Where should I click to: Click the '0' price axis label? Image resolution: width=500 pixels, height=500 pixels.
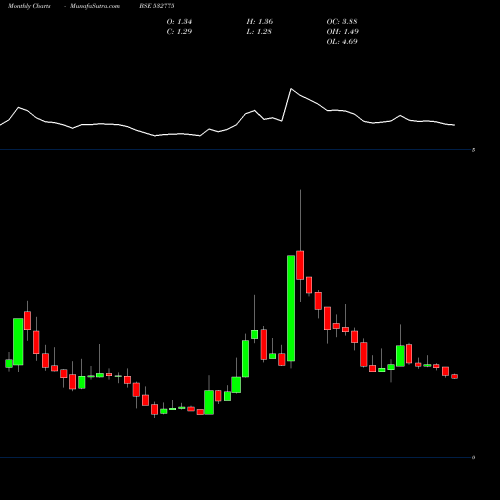pyautogui.click(x=473, y=458)
